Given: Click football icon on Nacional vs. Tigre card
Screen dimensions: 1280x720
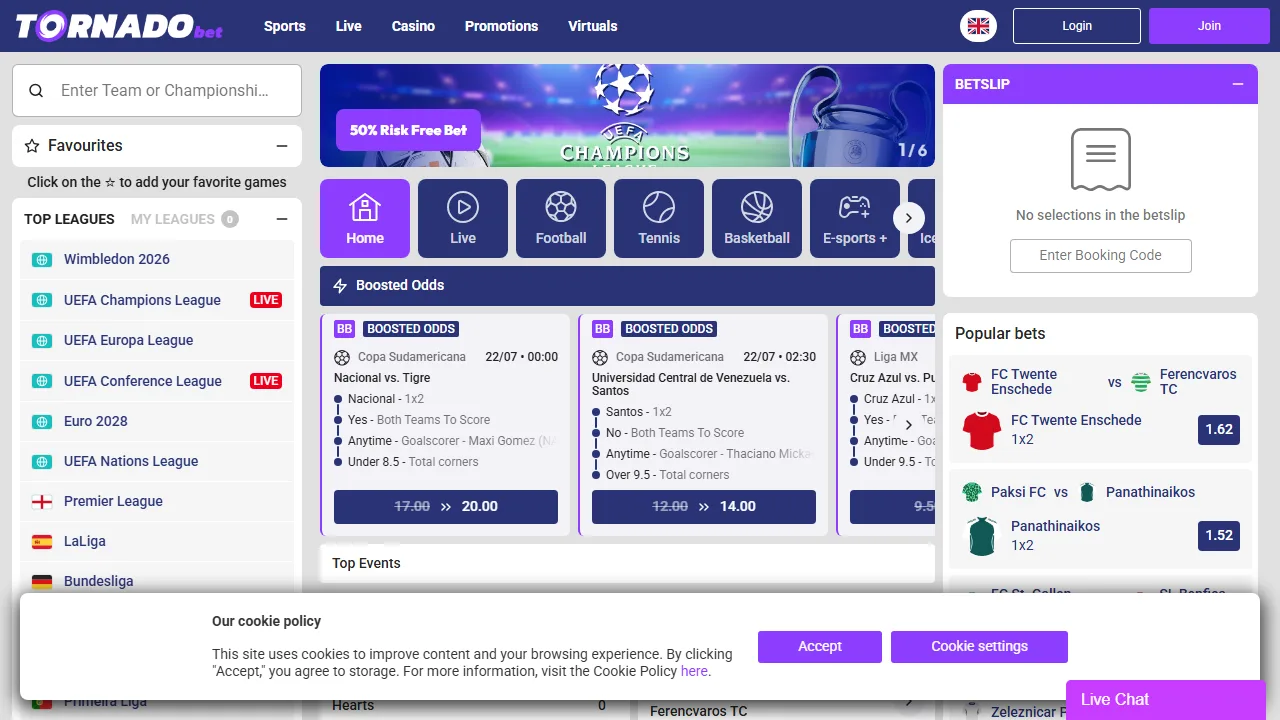Looking at the screenshot, I should click(x=342, y=357).
